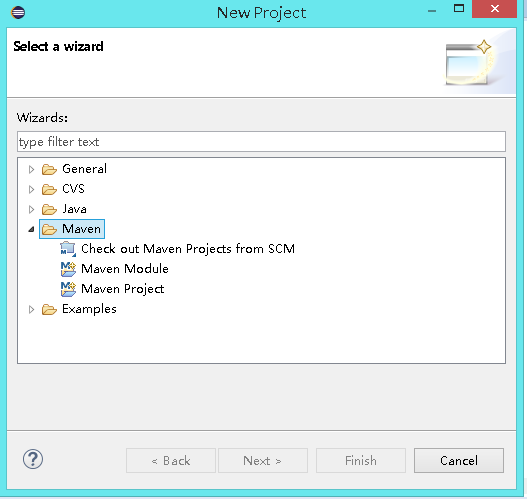
Task: Expand the CVS category arrow
Action: (31, 190)
